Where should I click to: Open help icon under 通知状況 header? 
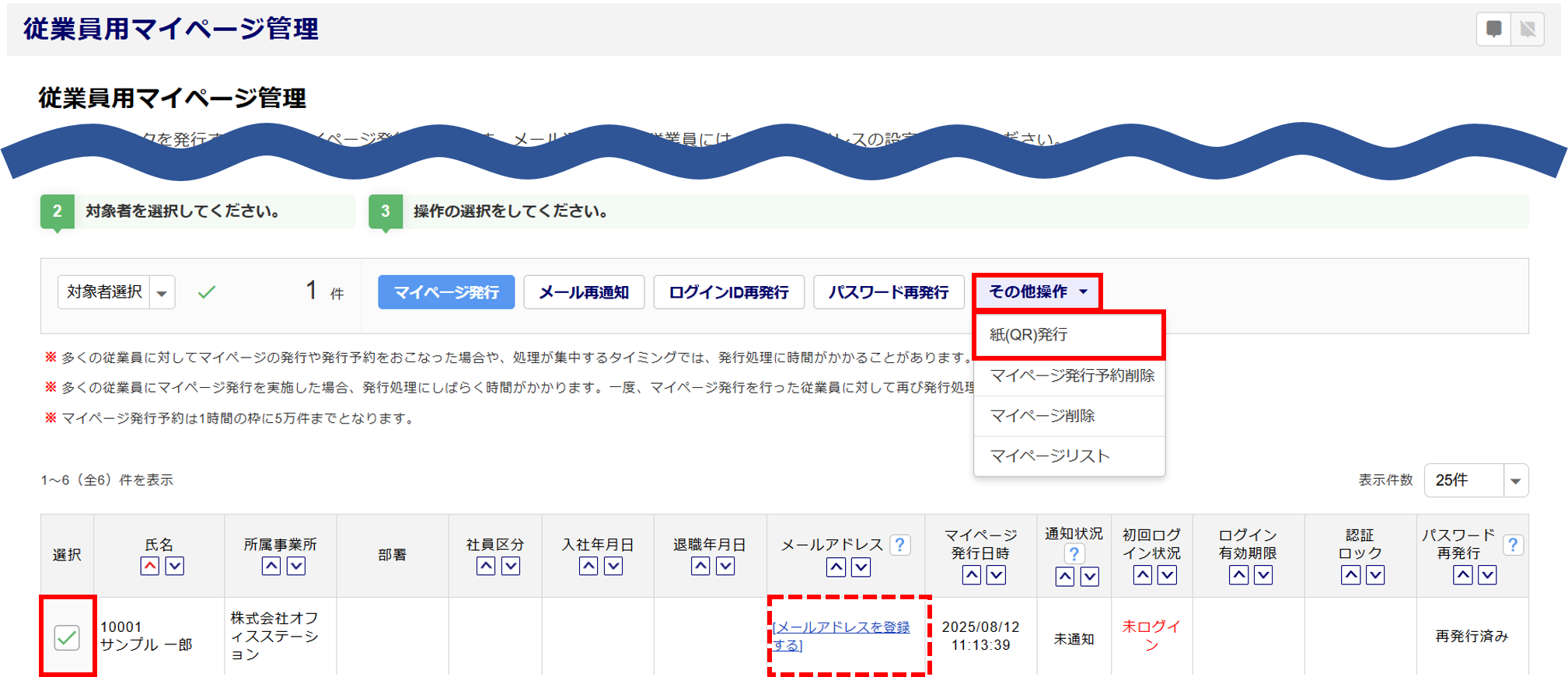tap(1074, 553)
